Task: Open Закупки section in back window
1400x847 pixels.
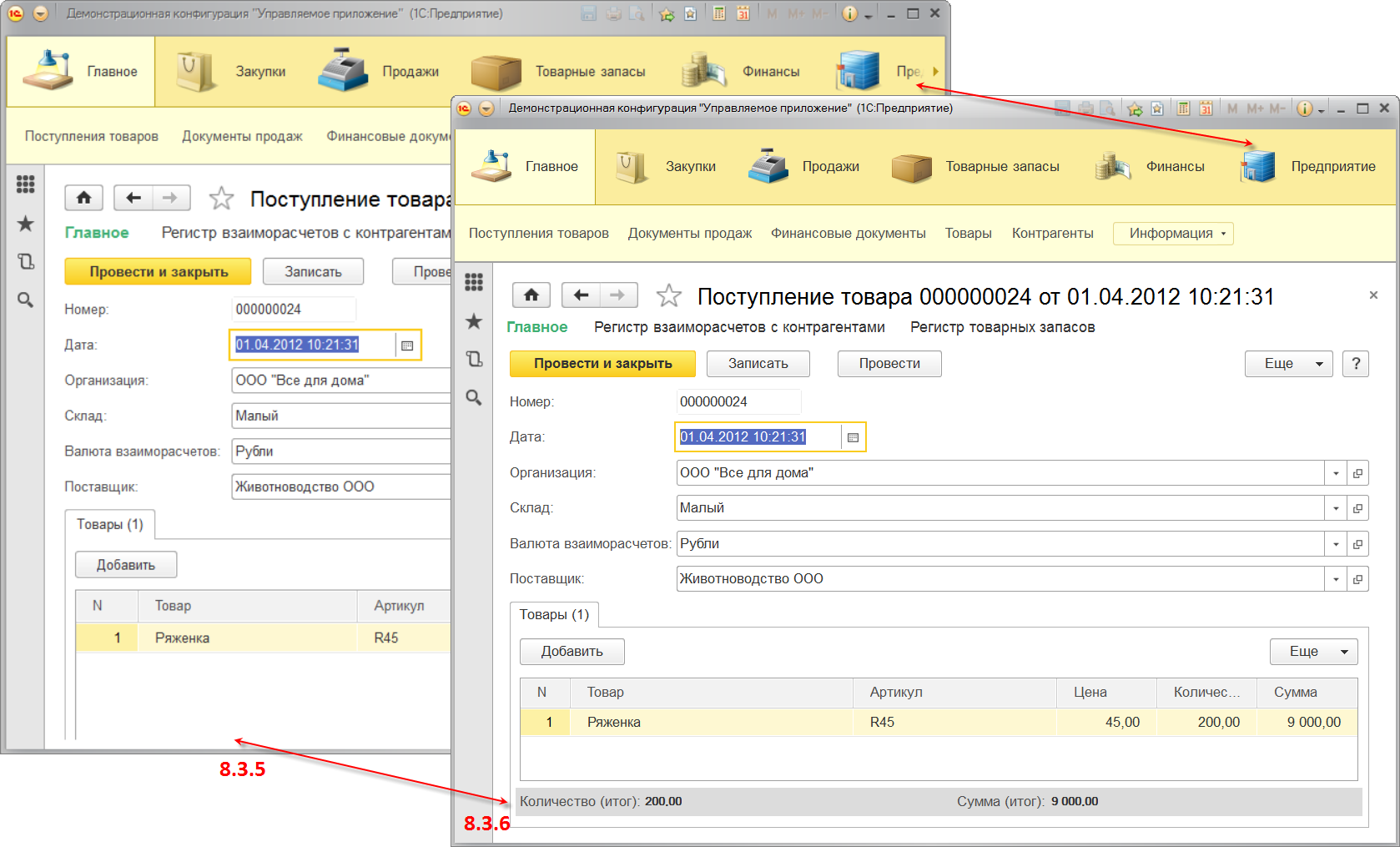Action: [230, 72]
